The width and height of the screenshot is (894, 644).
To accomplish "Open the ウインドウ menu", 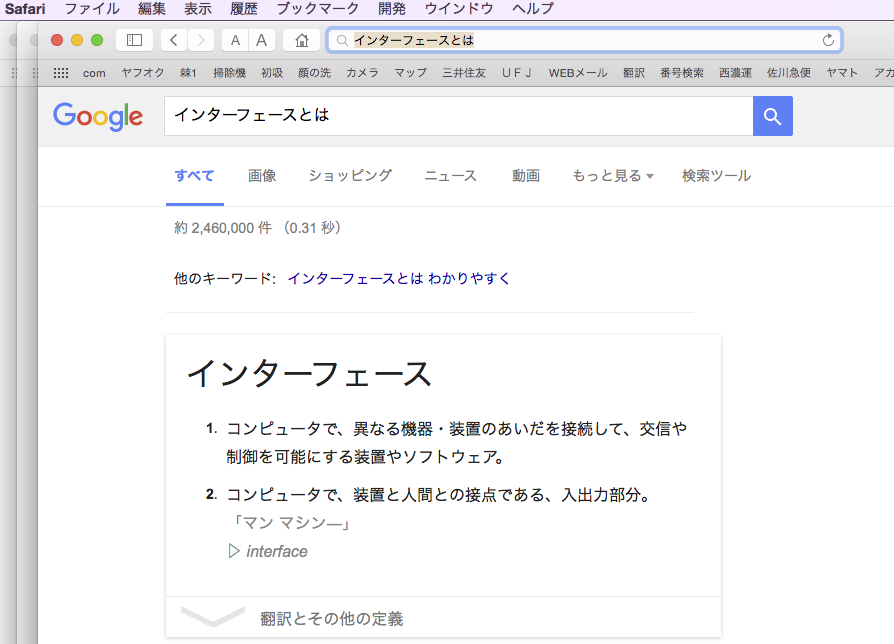I will pyautogui.click(x=459, y=9).
